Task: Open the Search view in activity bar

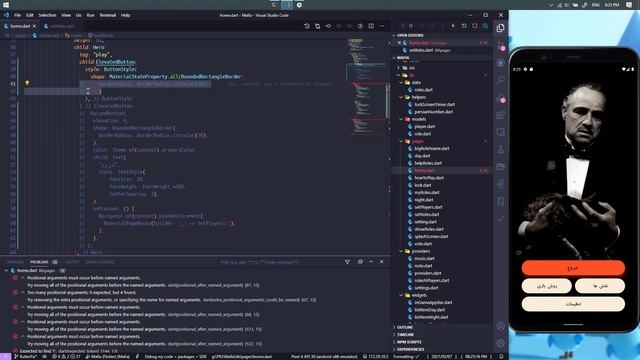Action: tap(500, 80)
